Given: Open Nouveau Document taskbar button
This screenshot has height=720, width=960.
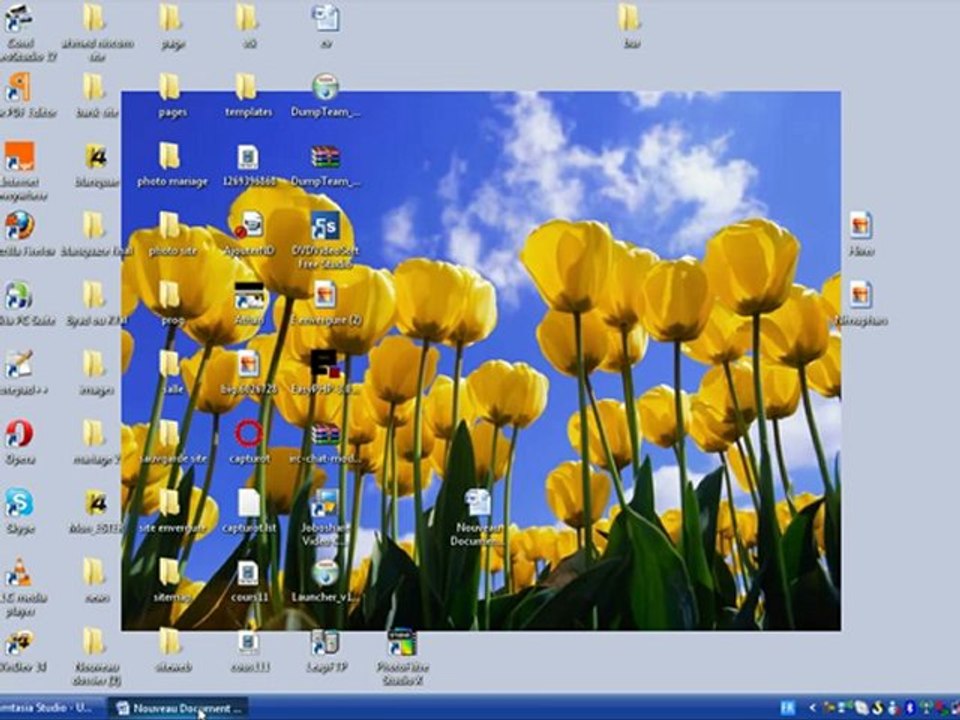Looking at the screenshot, I should [x=179, y=708].
